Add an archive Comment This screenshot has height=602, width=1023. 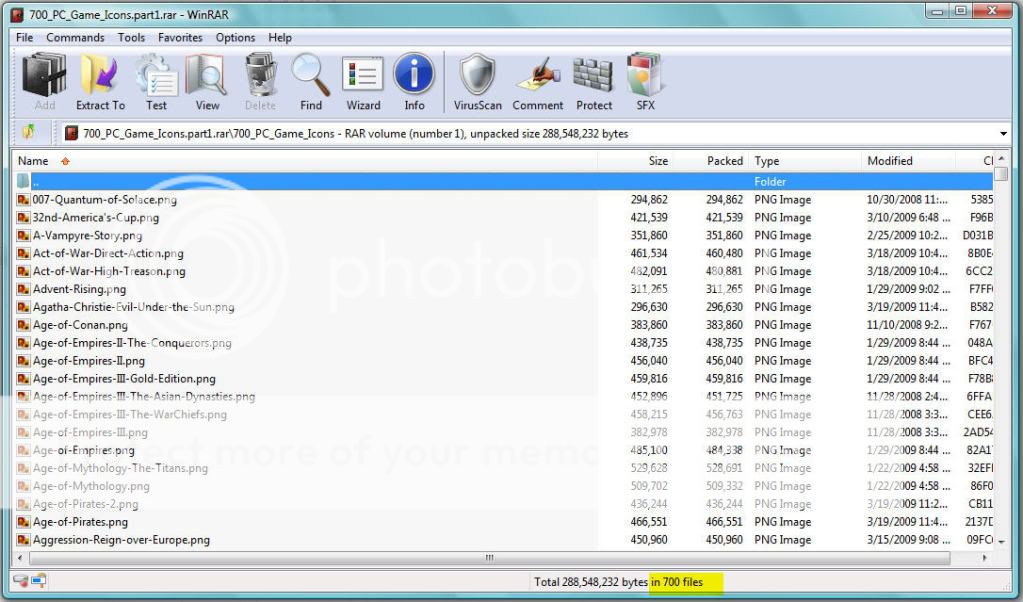coord(538,82)
